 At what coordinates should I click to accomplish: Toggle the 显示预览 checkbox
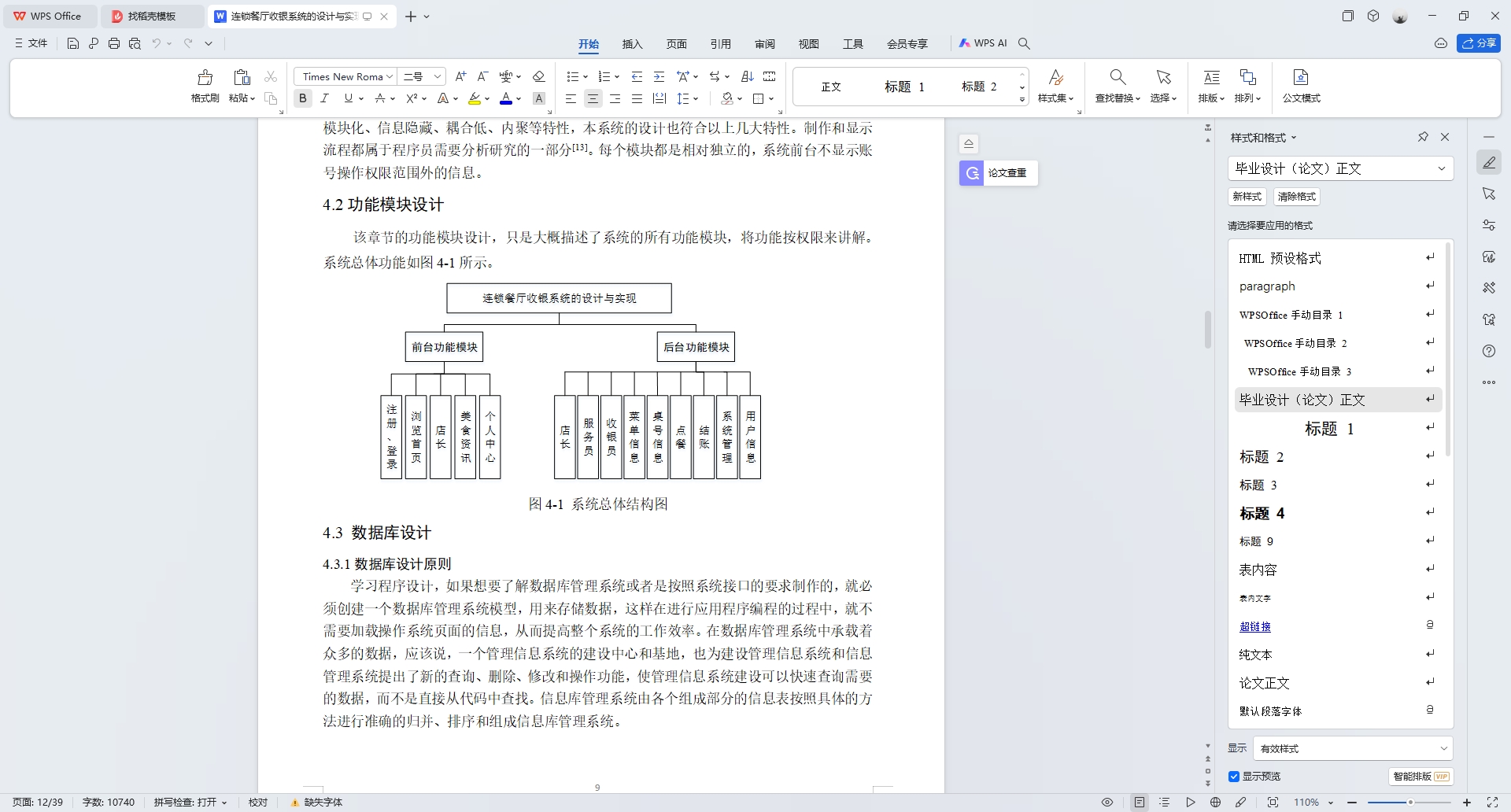tap(1234, 777)
